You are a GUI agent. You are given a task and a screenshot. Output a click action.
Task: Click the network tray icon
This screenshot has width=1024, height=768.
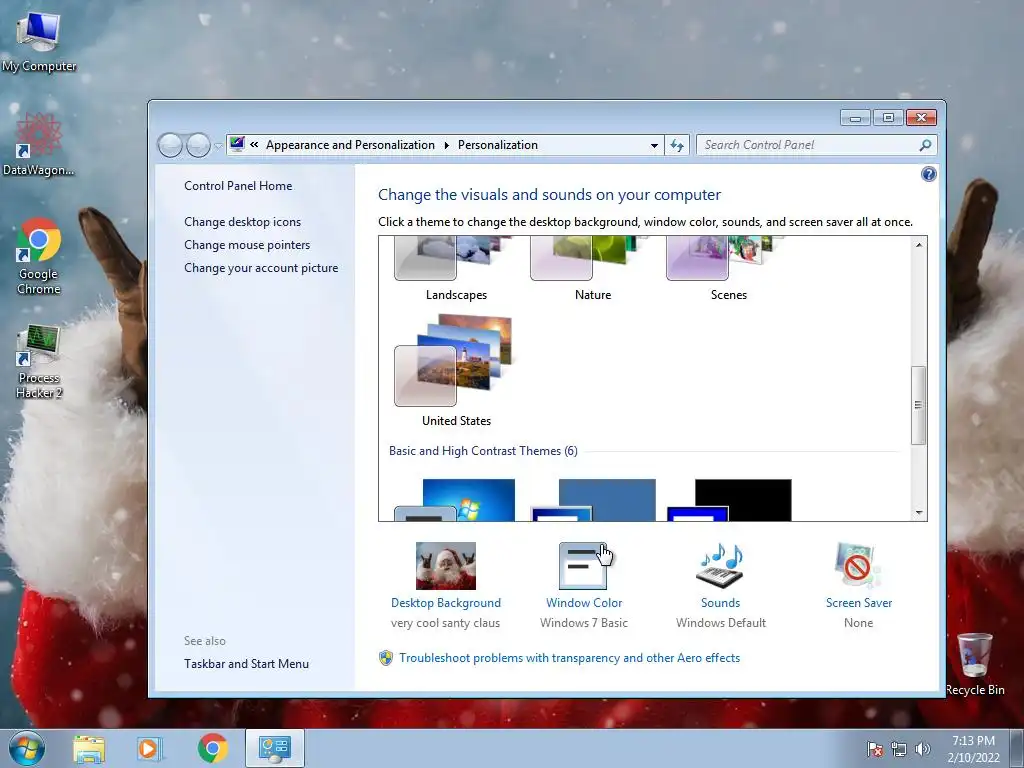pyautogui.click(x=899, y=749)
